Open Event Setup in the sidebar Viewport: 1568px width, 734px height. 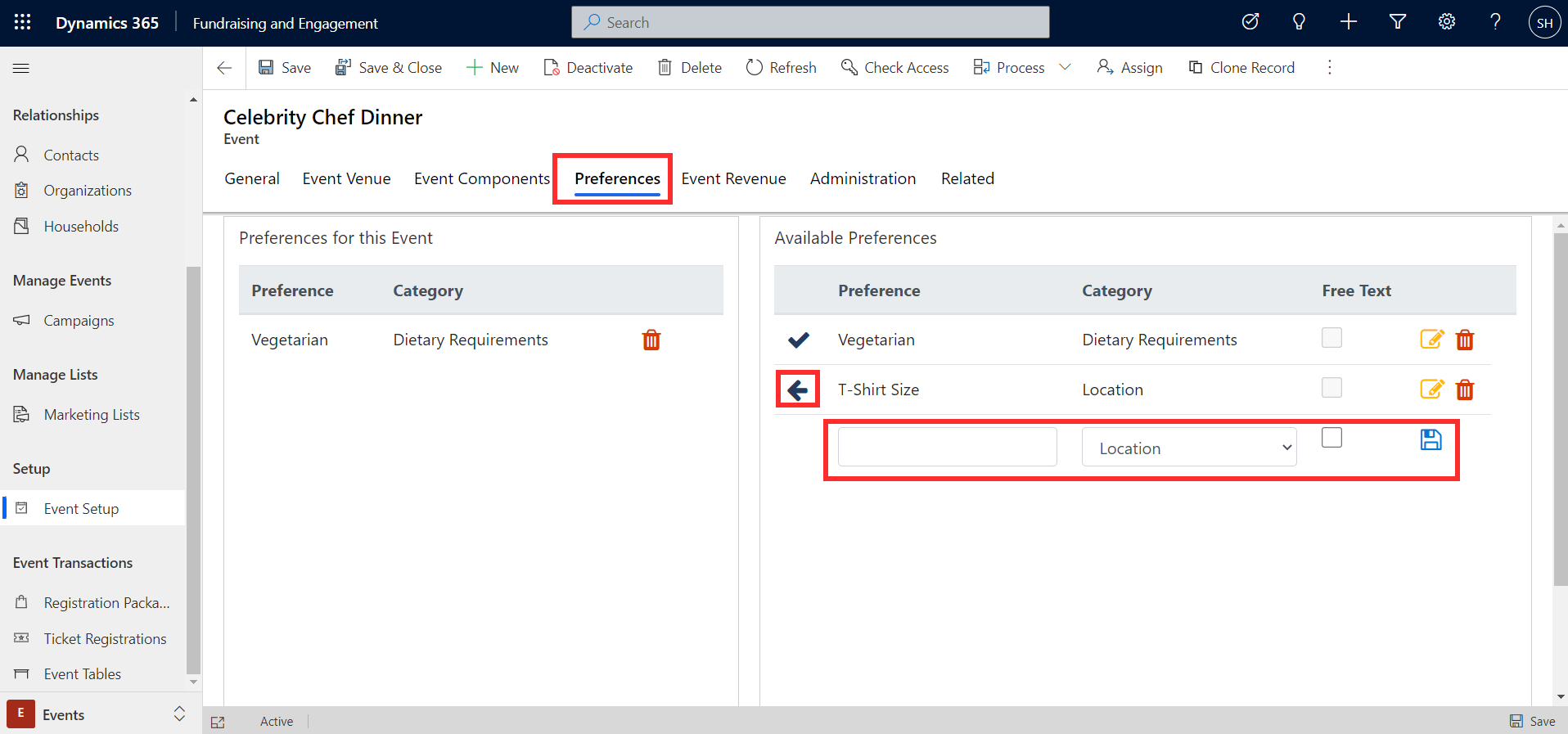point(93,508)
